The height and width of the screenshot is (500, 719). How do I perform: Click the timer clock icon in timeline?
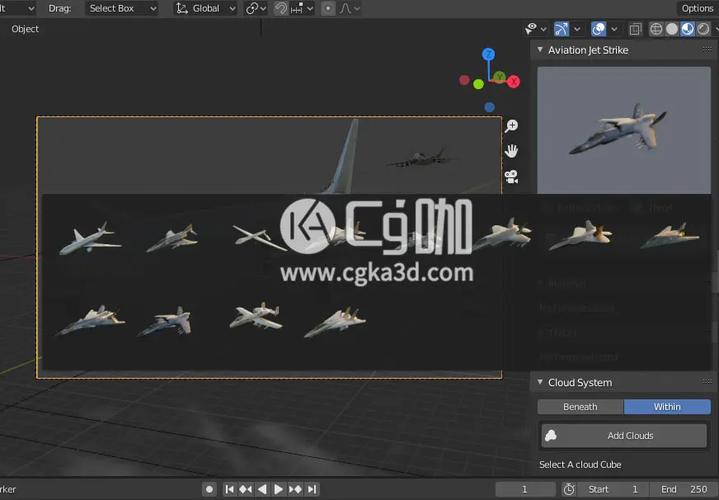click(x=569, y=489)
